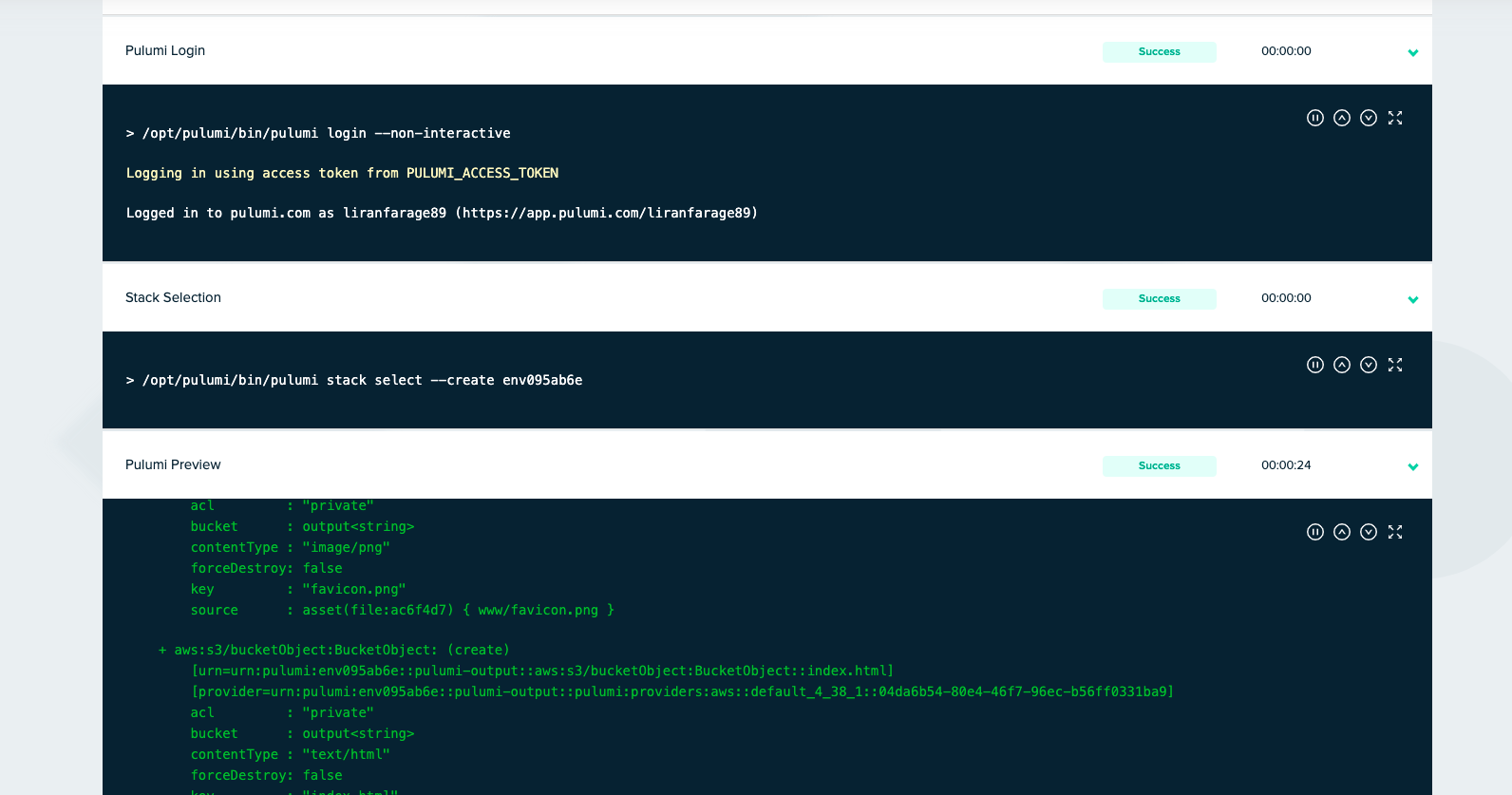Image resolution: width=1512 pixels, height=795 pixels.
Task: Click the urn line ending in index.html
Action: point(542,671)
